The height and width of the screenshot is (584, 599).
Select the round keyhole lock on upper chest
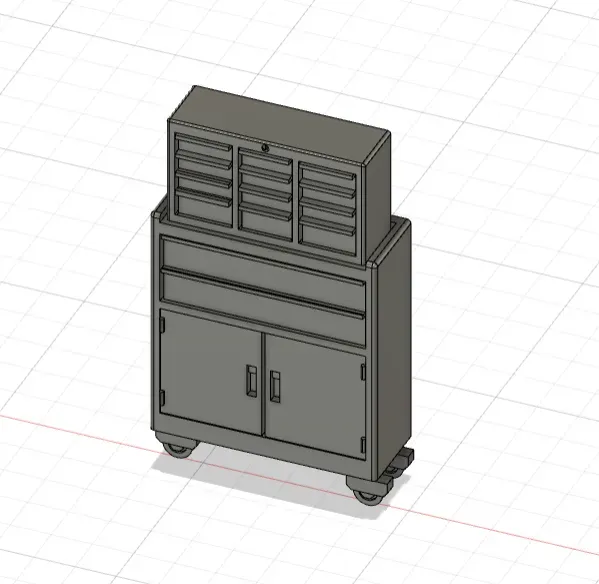tap(265, 147)
